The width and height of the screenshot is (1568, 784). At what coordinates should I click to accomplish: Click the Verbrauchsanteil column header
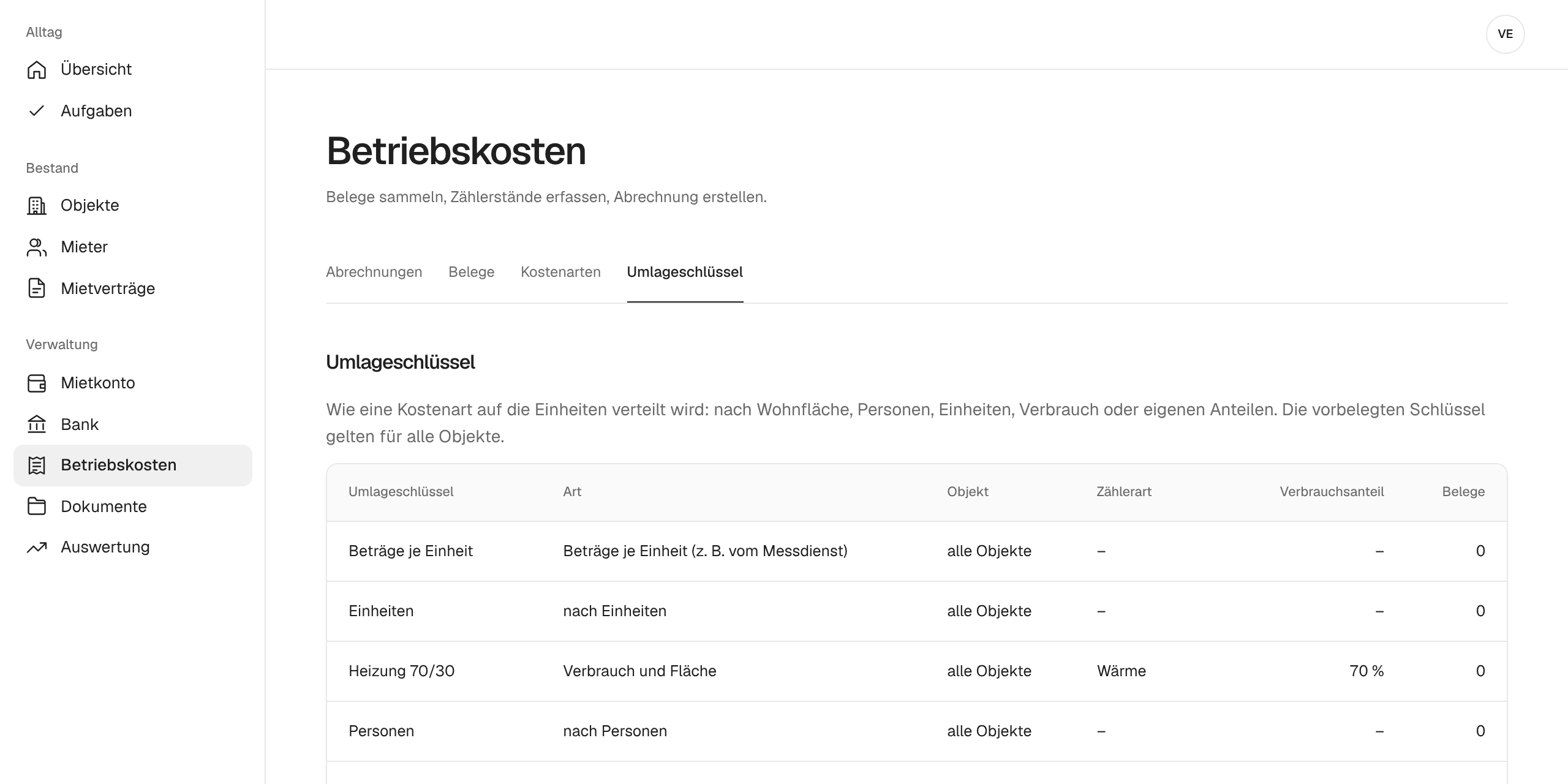pos(1332,492)
